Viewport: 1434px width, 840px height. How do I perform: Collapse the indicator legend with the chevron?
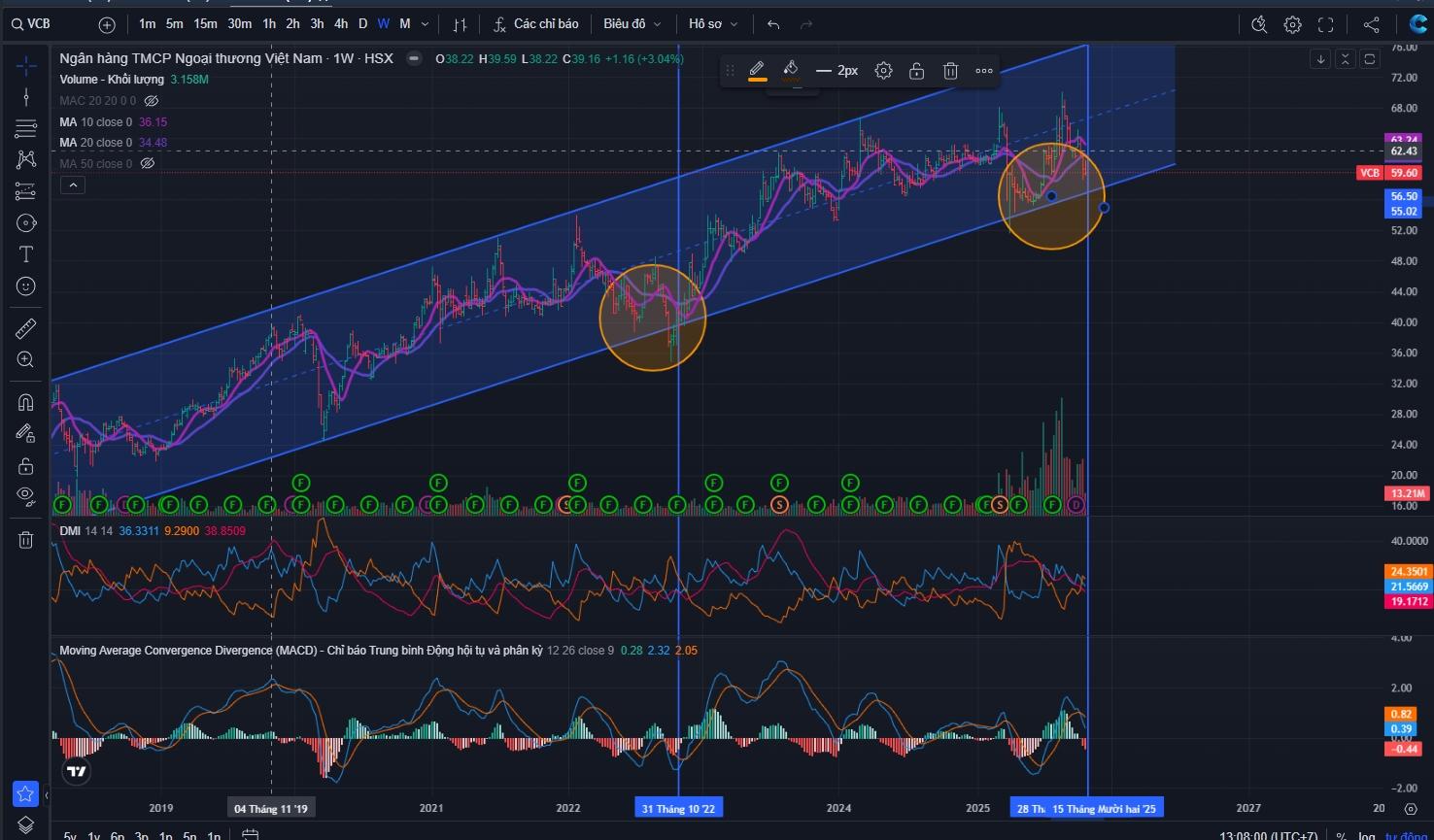73,185
